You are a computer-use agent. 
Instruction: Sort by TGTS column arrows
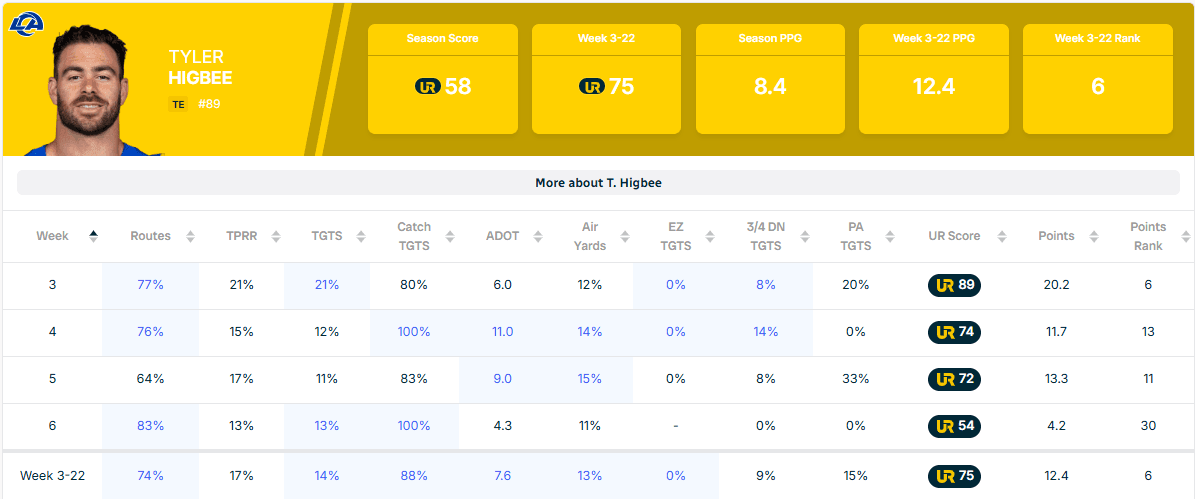click(363, 236)
